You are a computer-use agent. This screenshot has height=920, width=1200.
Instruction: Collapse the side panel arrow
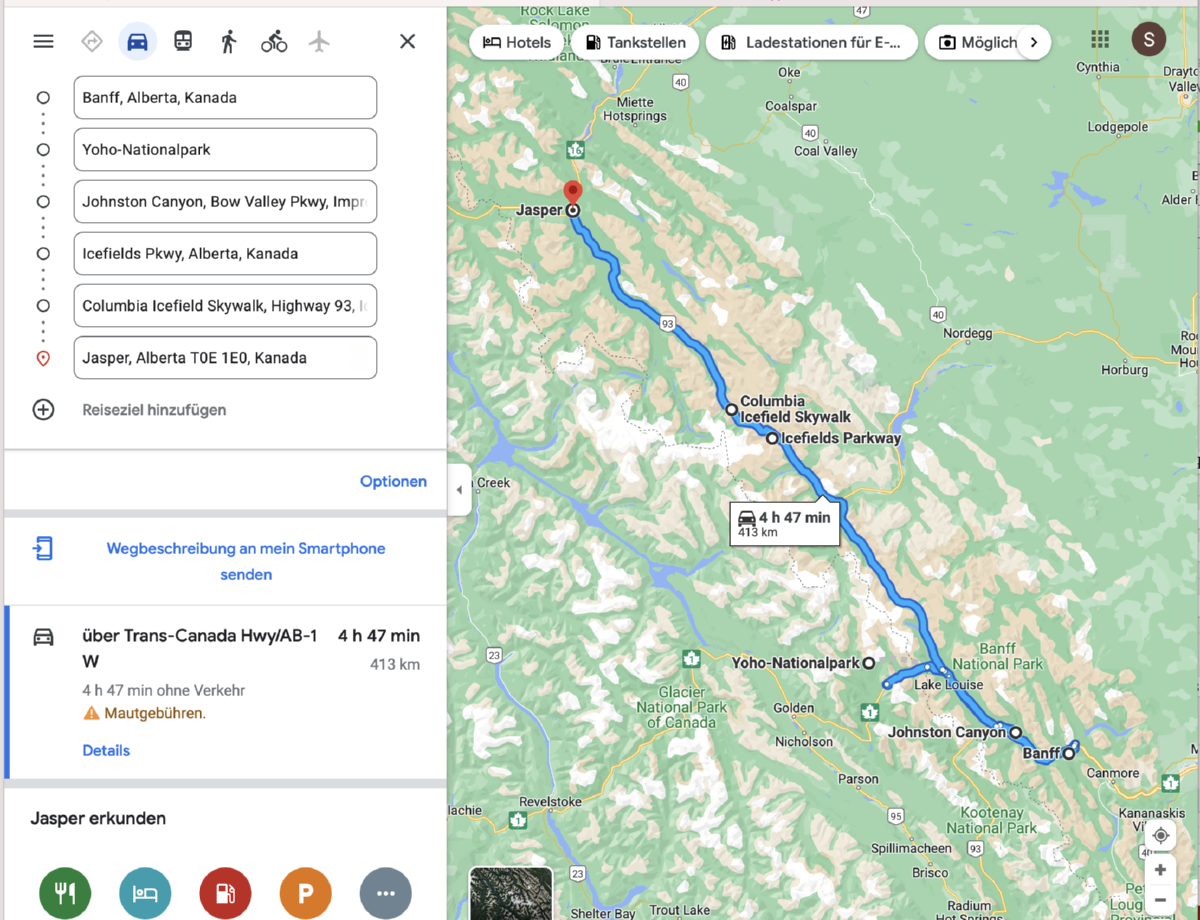coord(459,490)
